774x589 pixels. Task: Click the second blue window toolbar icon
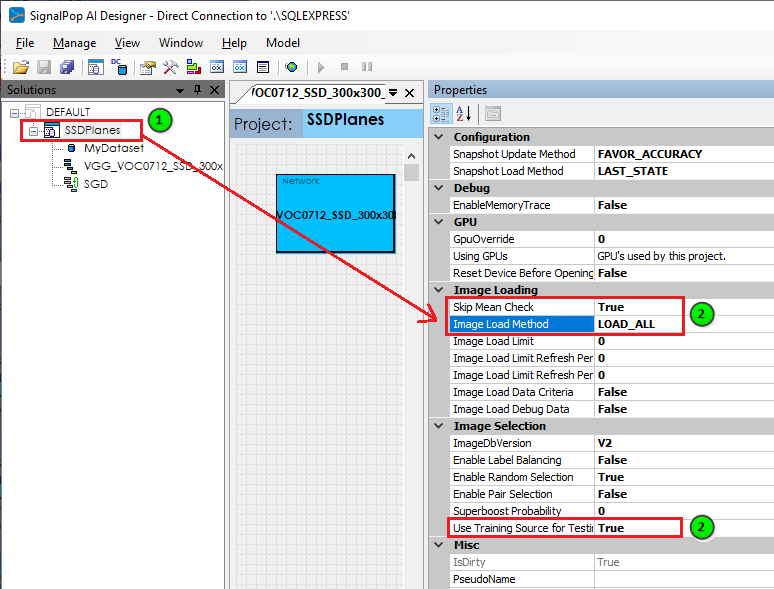coord(240,67)
